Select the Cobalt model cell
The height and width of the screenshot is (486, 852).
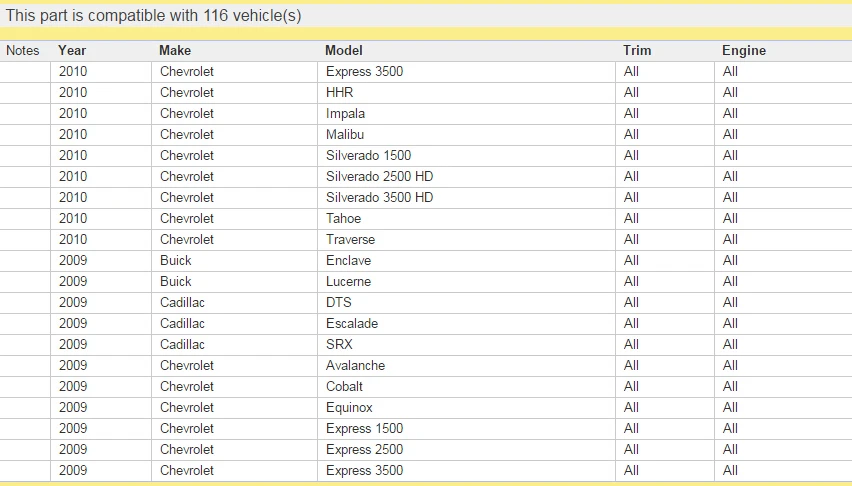point(466,387)
